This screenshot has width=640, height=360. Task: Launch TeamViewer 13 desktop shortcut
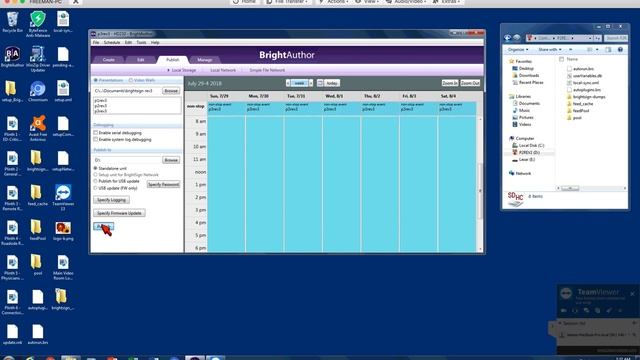pyautogui.click(x=63, y=198)
